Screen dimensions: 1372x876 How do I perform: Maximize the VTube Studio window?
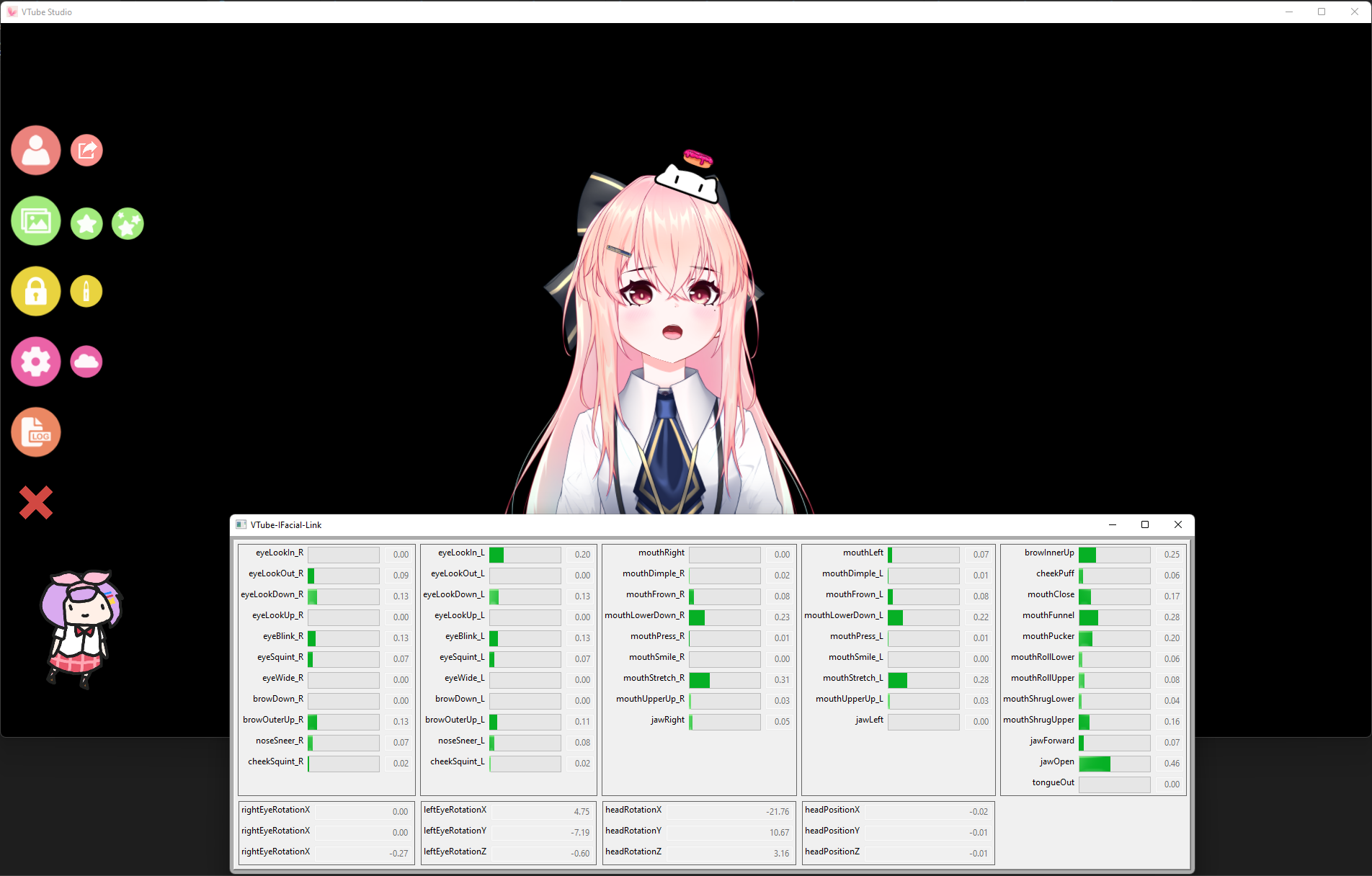coord(1322,12)
